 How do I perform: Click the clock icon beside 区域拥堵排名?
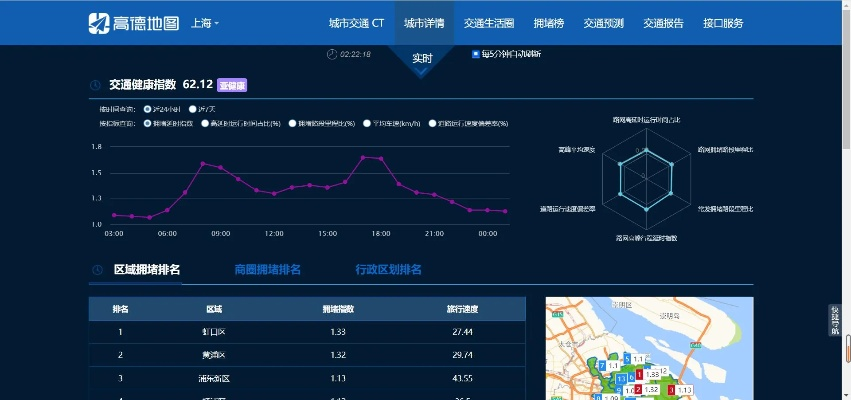(x=97, y=270)
